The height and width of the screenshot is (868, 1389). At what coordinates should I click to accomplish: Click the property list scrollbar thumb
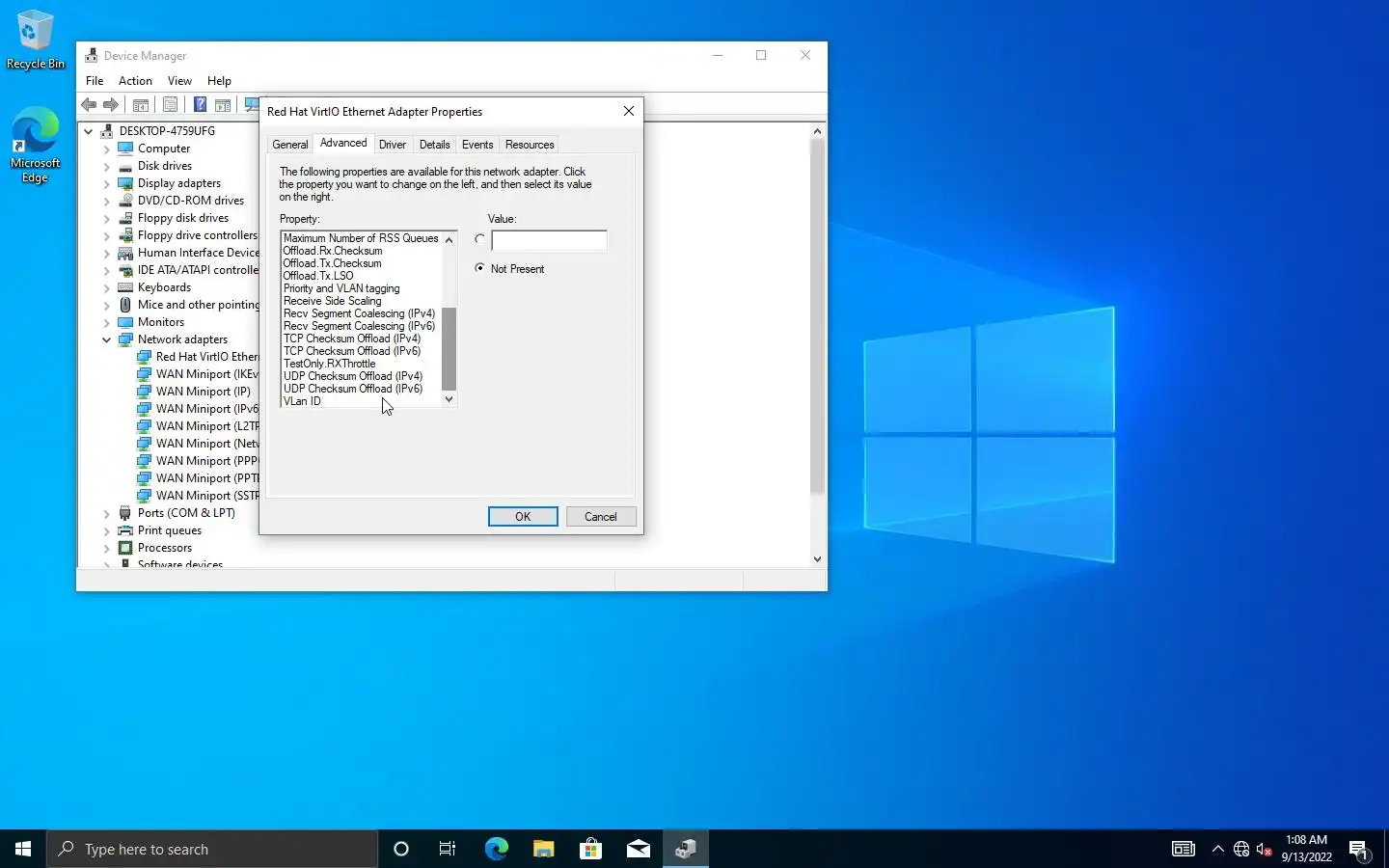tap(449, 349)
